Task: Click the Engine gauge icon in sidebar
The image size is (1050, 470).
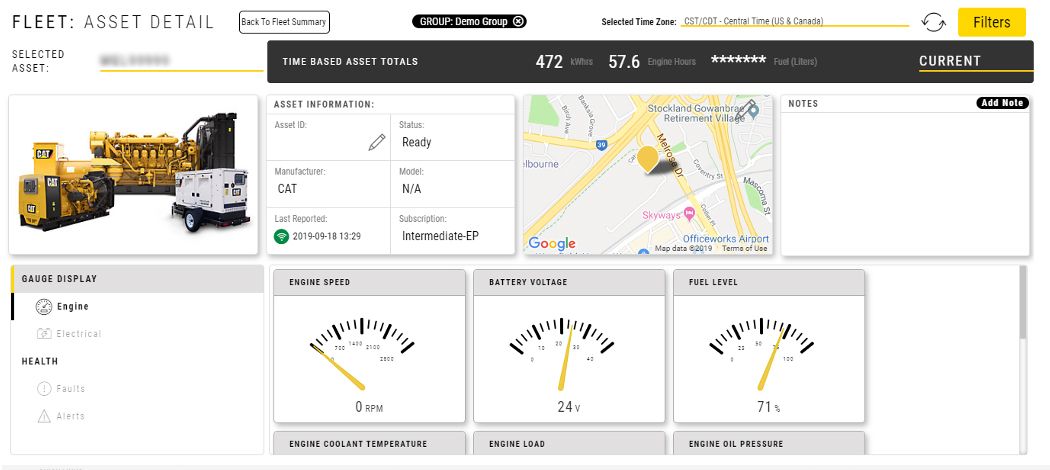Action: pyautogui.click(x=43, y=306)
